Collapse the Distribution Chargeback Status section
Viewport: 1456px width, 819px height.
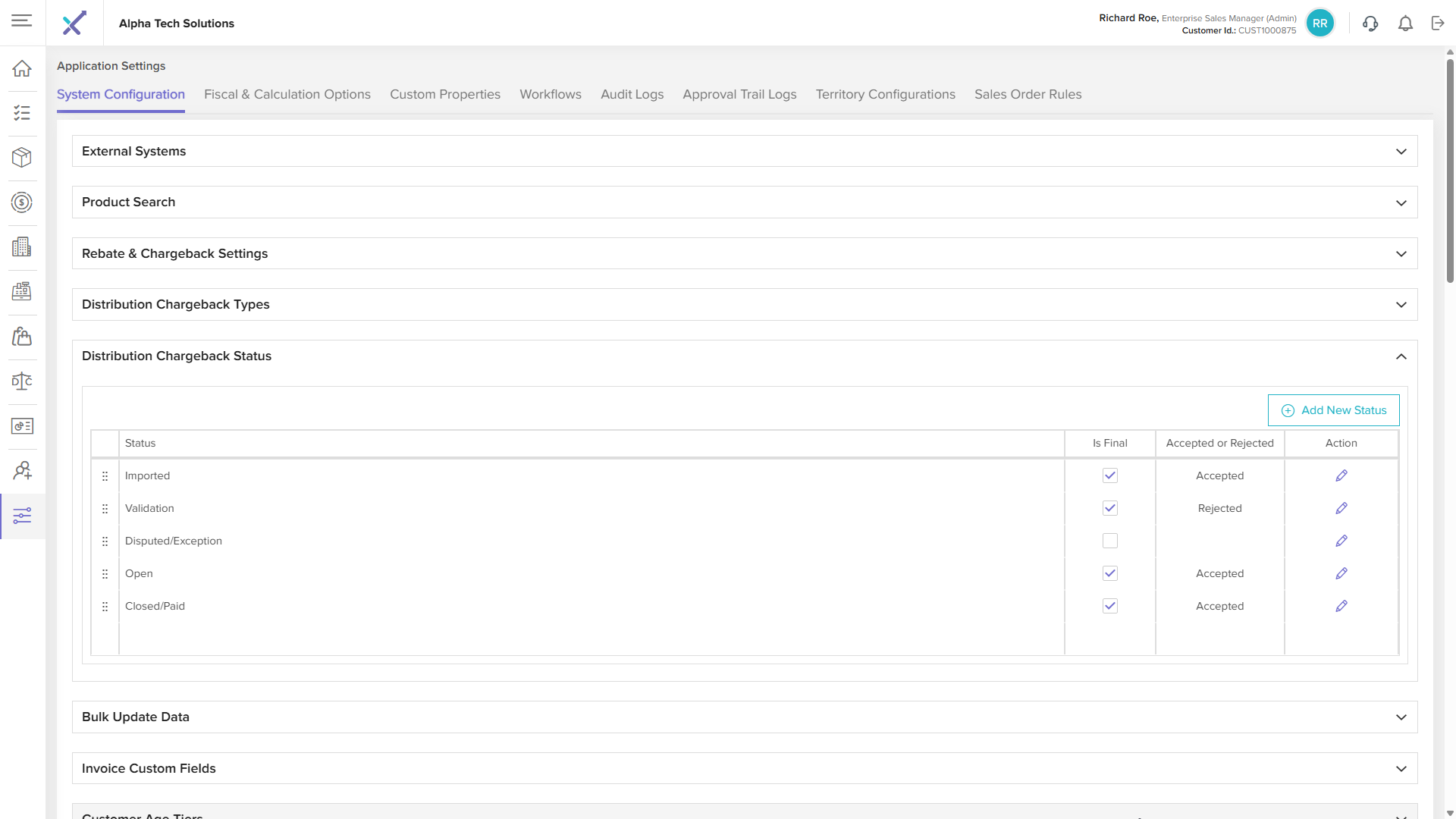(x=1401, y=356)
